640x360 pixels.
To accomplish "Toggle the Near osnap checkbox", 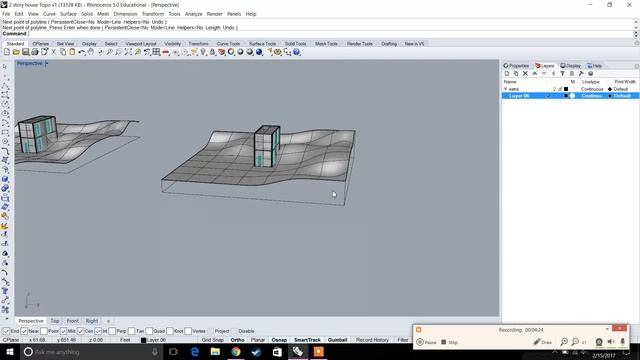I will [x=24, y=331].
